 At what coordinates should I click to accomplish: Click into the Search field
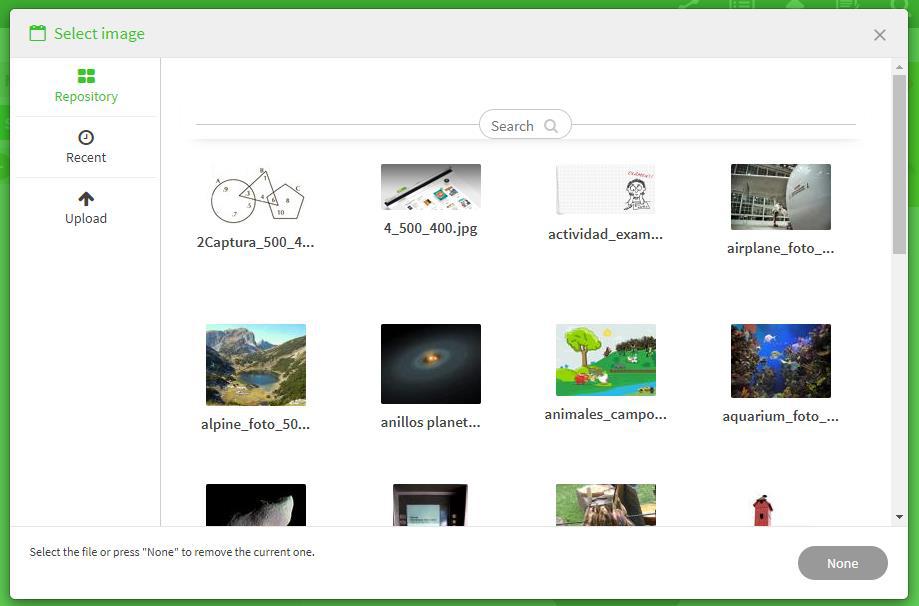[512, 126]
